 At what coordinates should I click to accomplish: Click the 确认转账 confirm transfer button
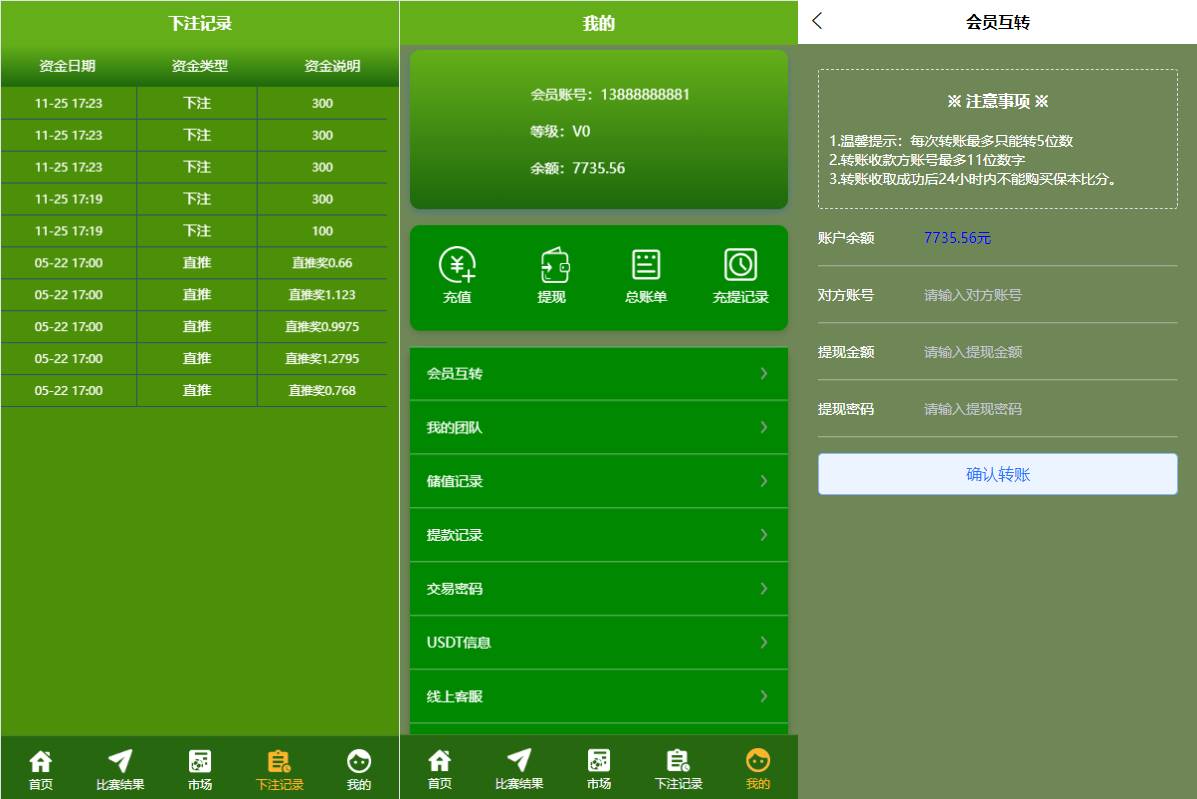pos(997,474)
